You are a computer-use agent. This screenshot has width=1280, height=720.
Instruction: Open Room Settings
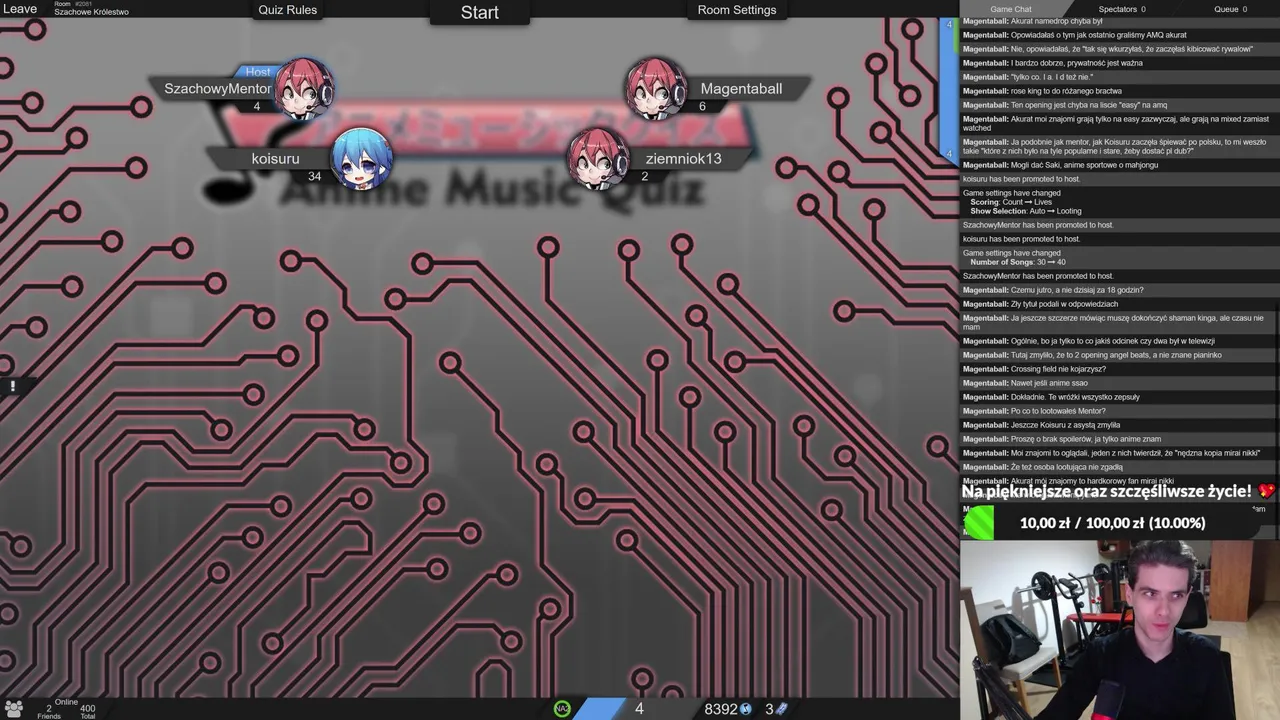point(737,10)
